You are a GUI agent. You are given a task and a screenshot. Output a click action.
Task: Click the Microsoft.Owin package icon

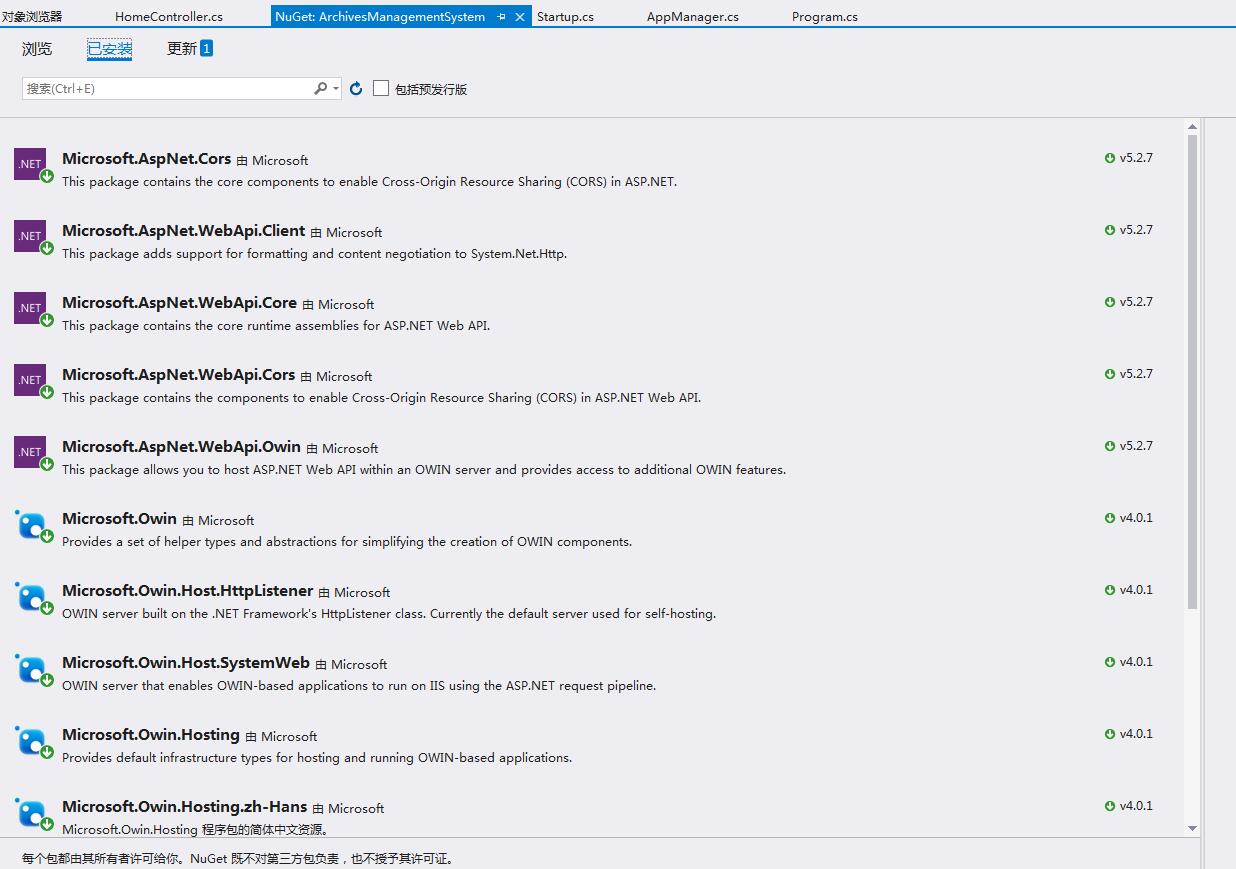[32, 524]
